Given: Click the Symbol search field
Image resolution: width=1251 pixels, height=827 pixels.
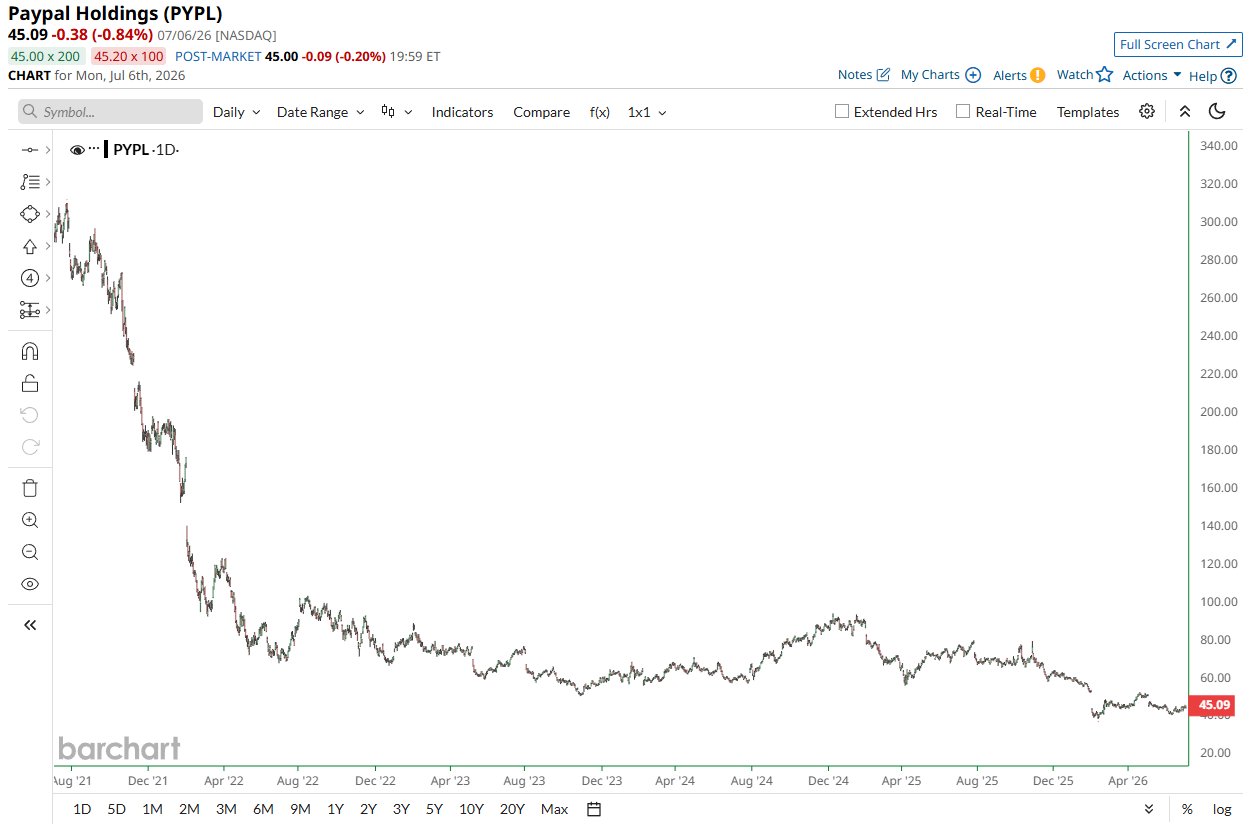Looking at the screenshot, I should coord(110,112).
